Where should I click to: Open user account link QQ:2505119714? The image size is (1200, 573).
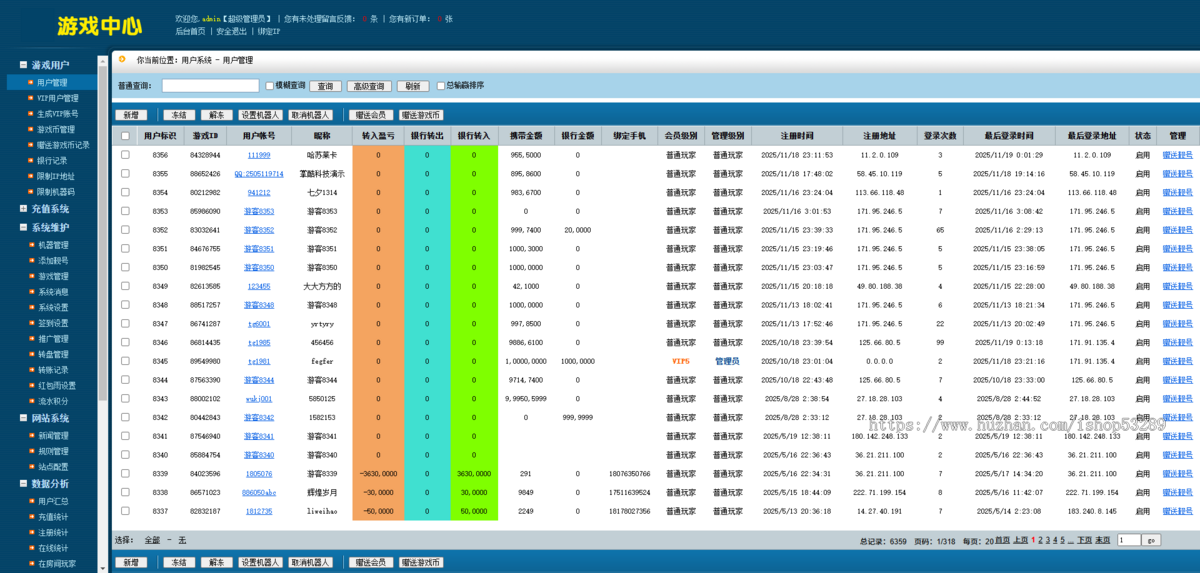tap(259, 174)
